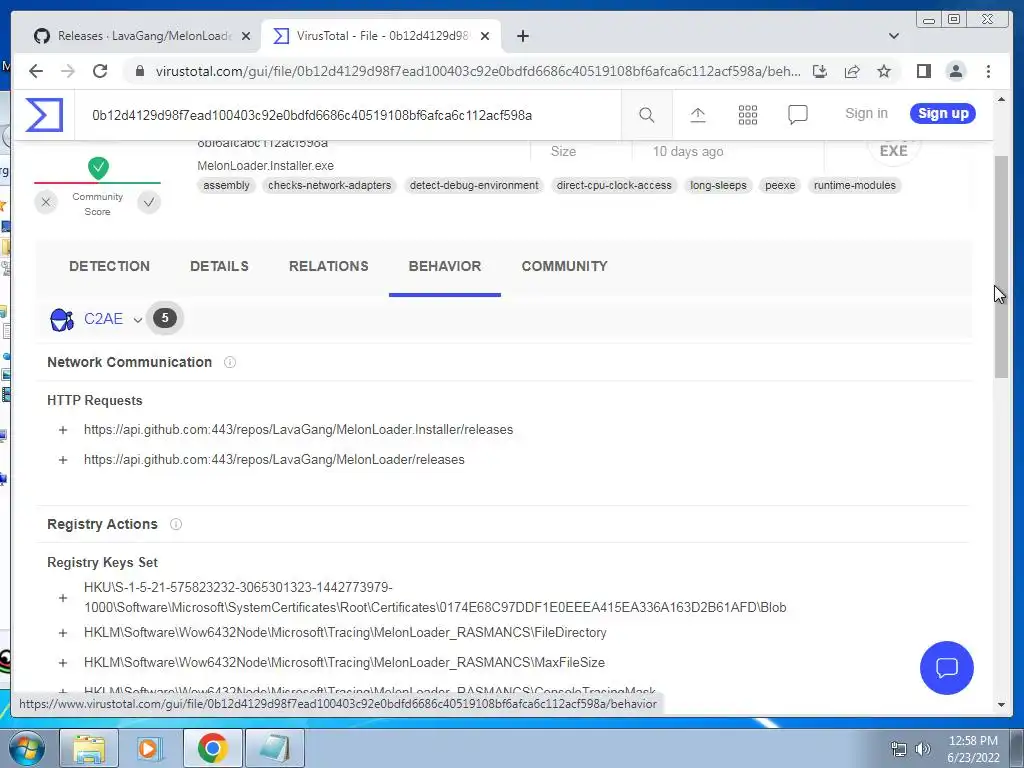Viewport: 1024px width, 768px height.
Task: Click the runtime-modules tag
Action: click(855, 185)
